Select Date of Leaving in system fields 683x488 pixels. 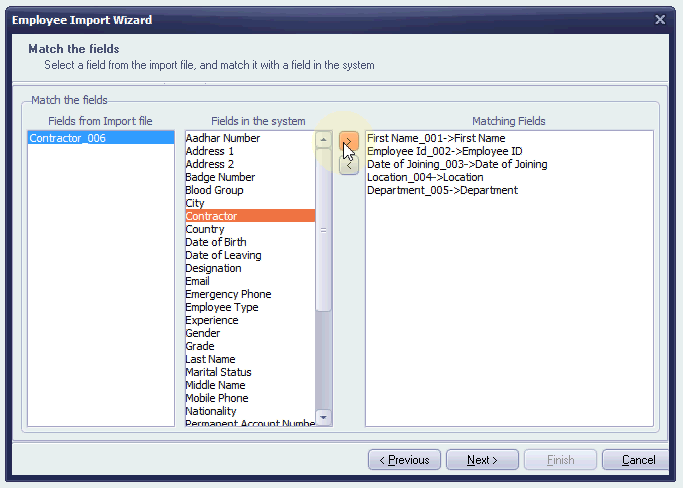point(250,255)
